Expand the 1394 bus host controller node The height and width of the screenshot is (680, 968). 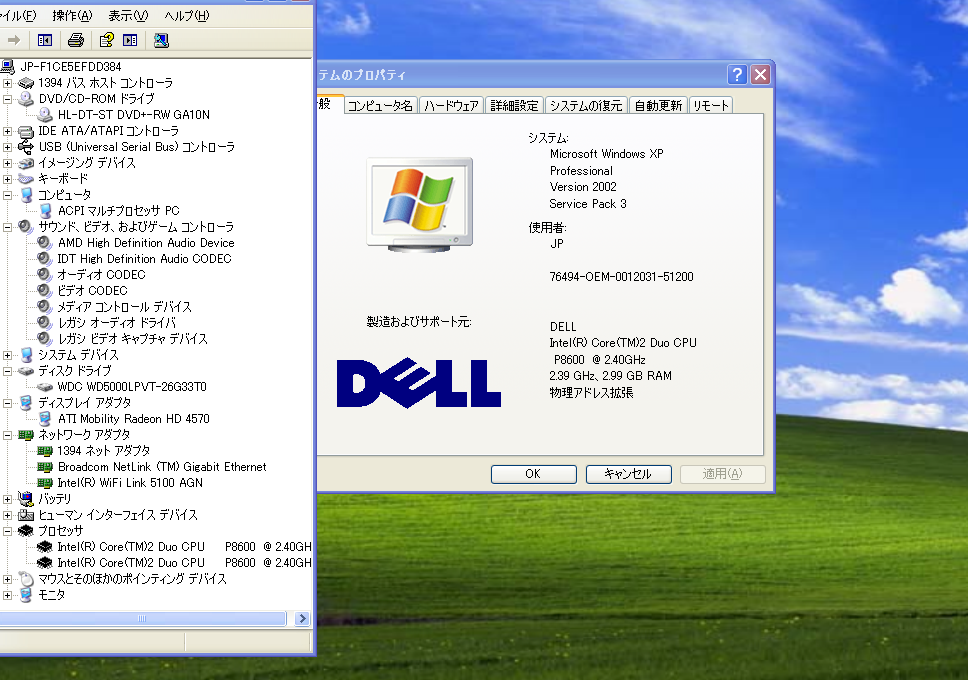tap(7, 83)
